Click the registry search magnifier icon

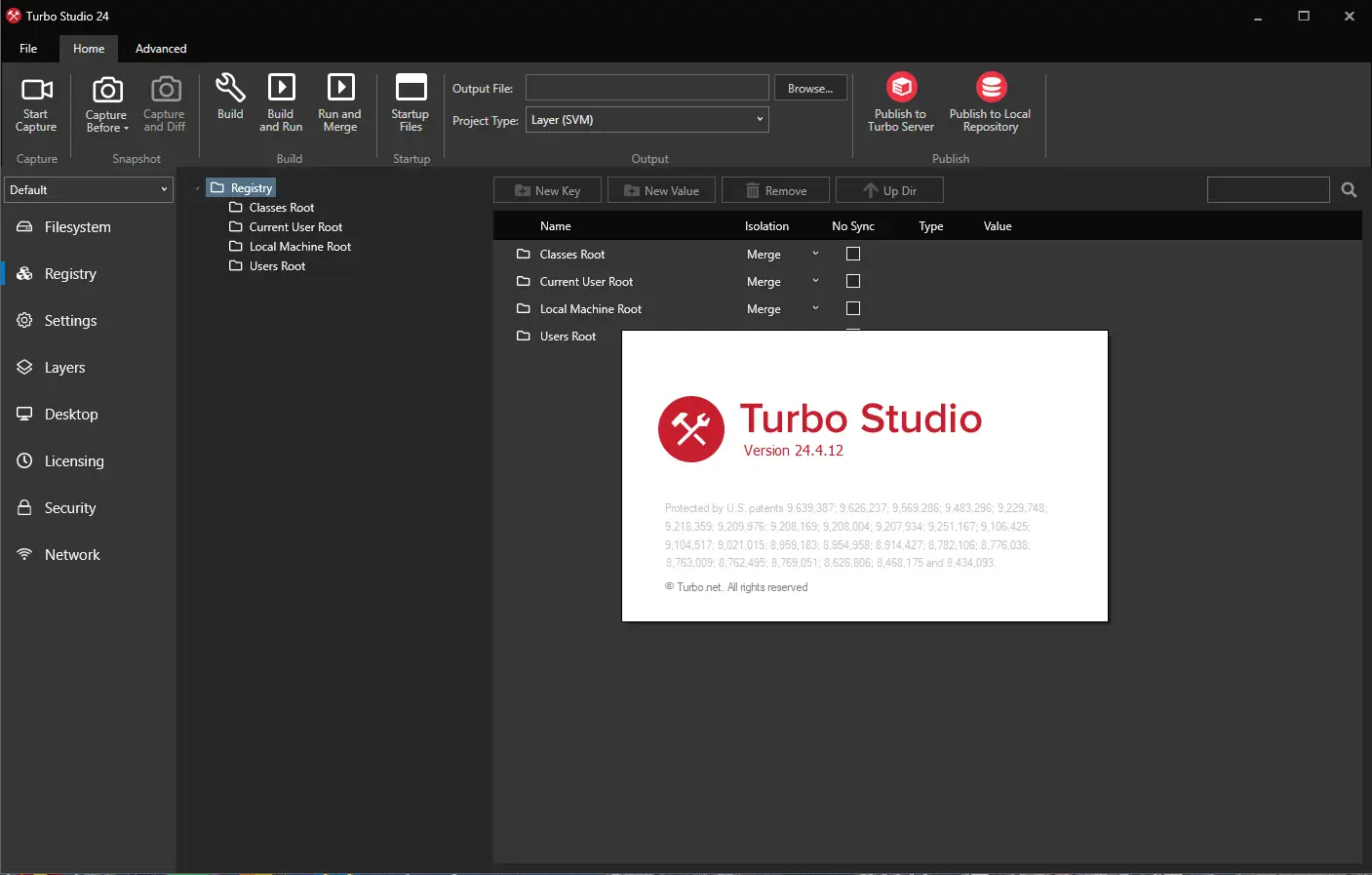(1349, 190)
